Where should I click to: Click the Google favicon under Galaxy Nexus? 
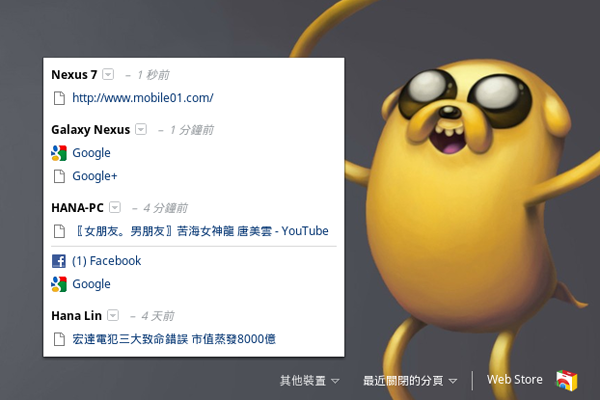59,153
